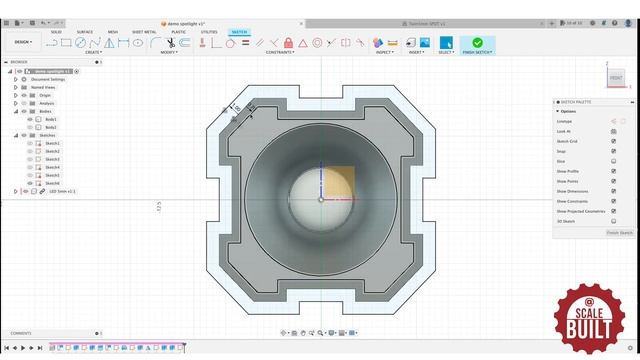Viewport: 640px width, 360px height.
Task: Open the Help question mark icon
Action: coord(615,23)
